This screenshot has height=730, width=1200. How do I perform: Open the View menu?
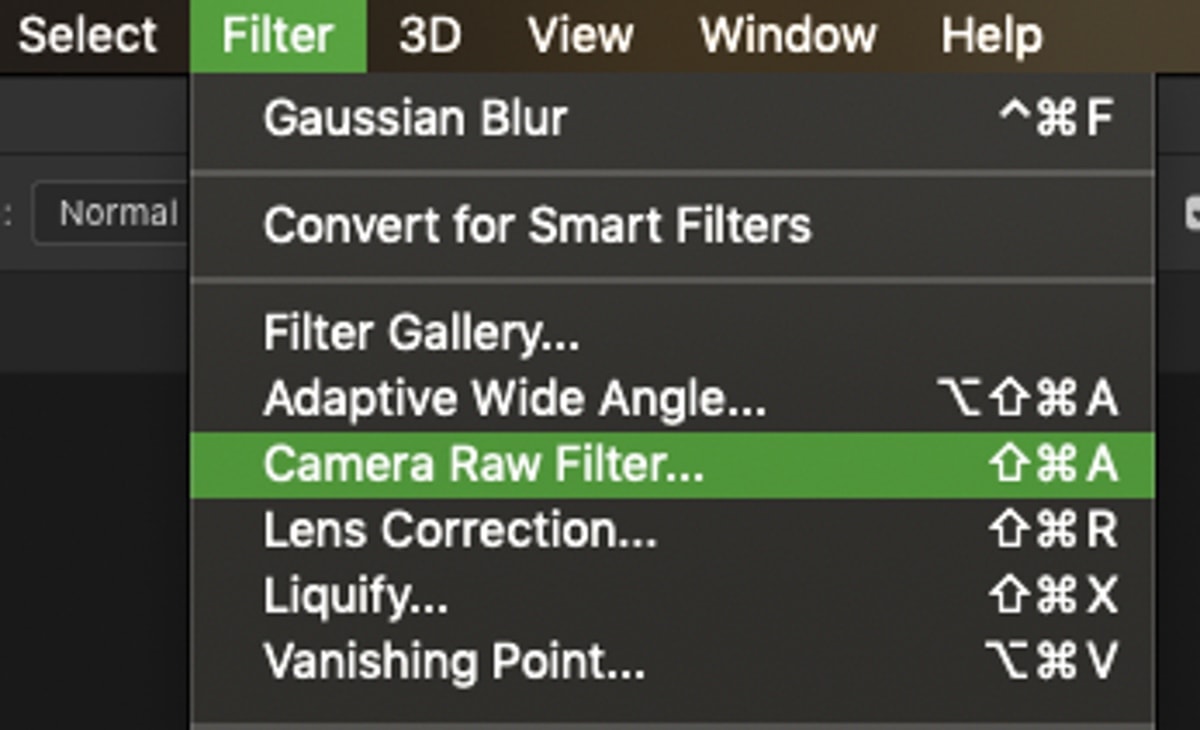(x=581, y=36)
